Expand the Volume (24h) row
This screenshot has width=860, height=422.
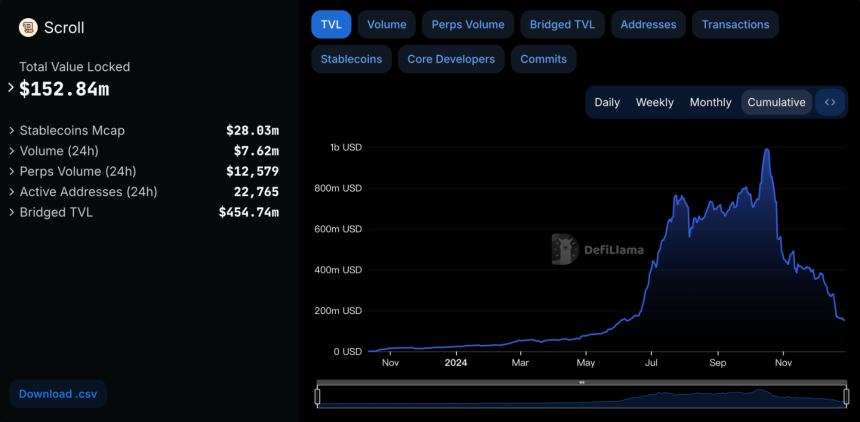tap(12, 151)
